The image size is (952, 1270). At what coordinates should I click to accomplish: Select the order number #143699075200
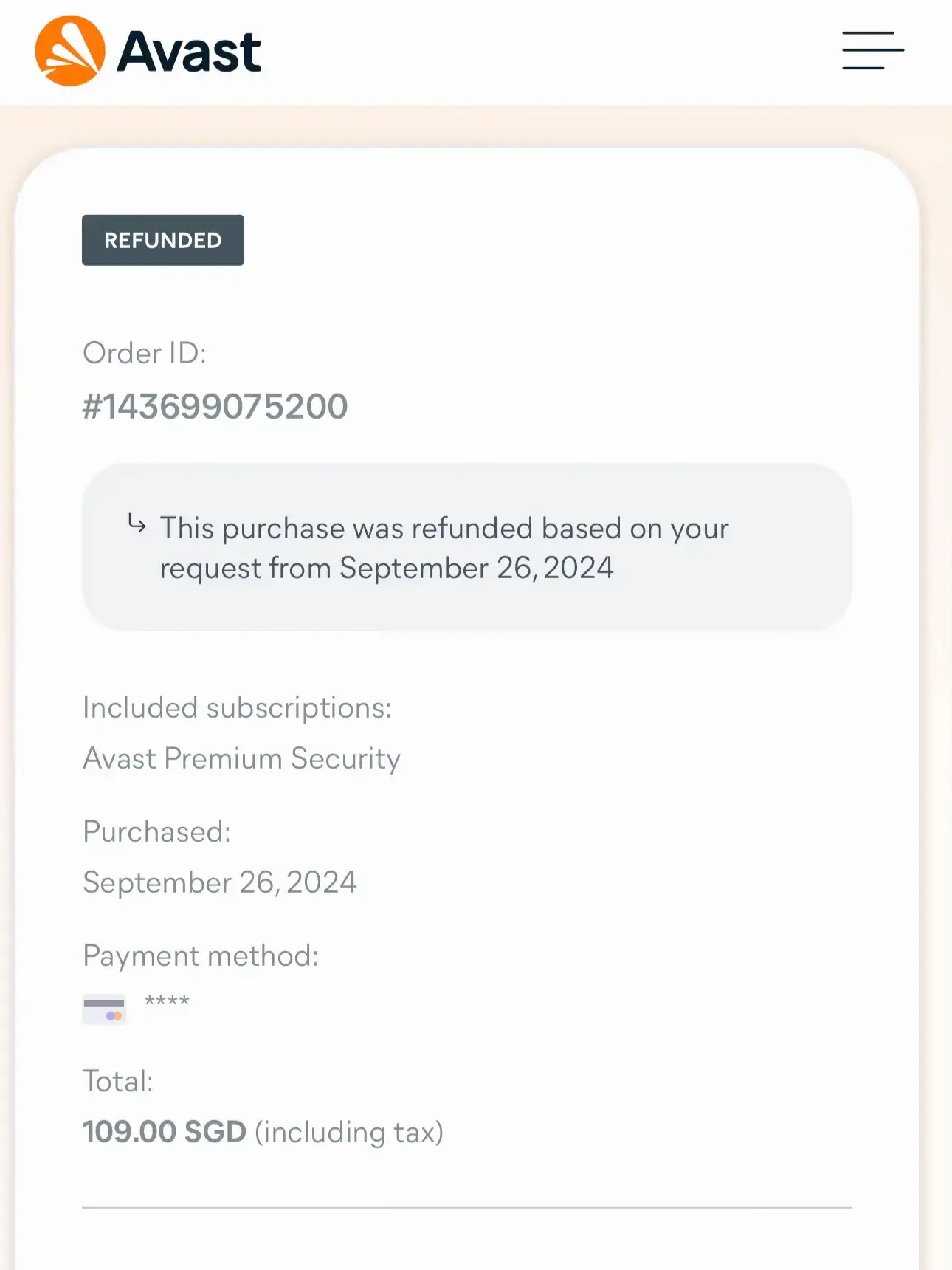tap(215, 406)
